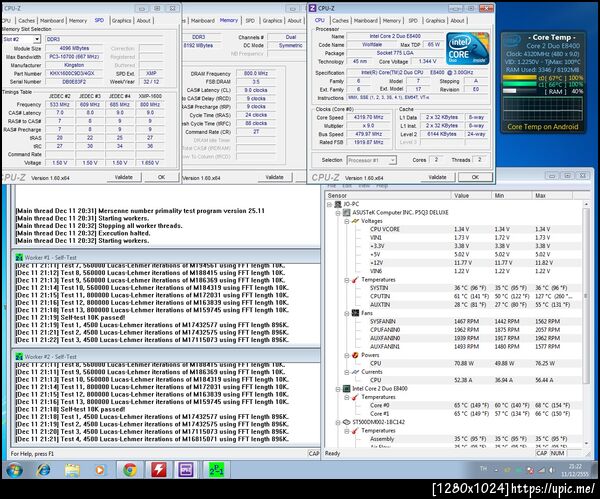Switch to HWMonitor red lightning taskbar icon
This screenshot has height=499, width=600.
point(158,470)
